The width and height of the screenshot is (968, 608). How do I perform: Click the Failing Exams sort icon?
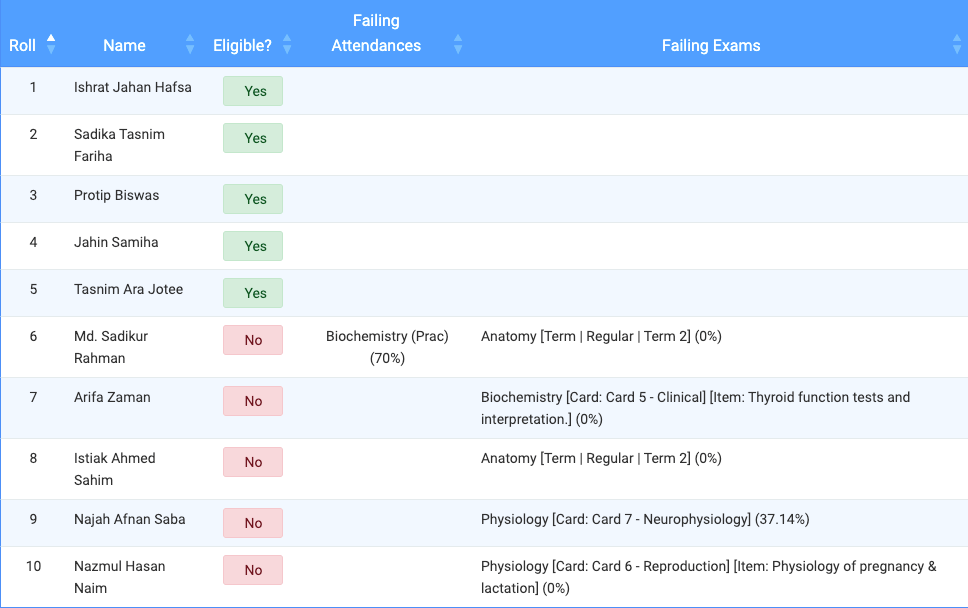pyautogui.click(x=957, y=44)
